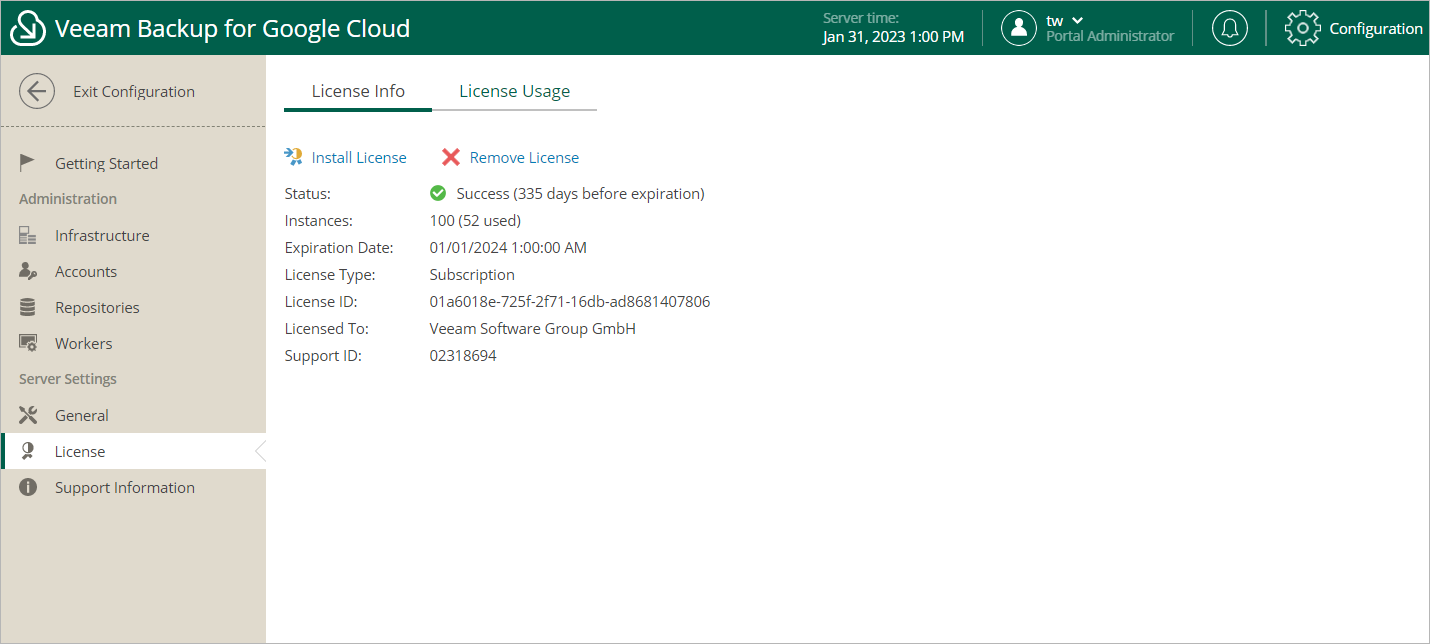Click expiration date 01/01/2024 1:00:00 AM
This screenshot has height=644, width=1430.
coord(509,247)
